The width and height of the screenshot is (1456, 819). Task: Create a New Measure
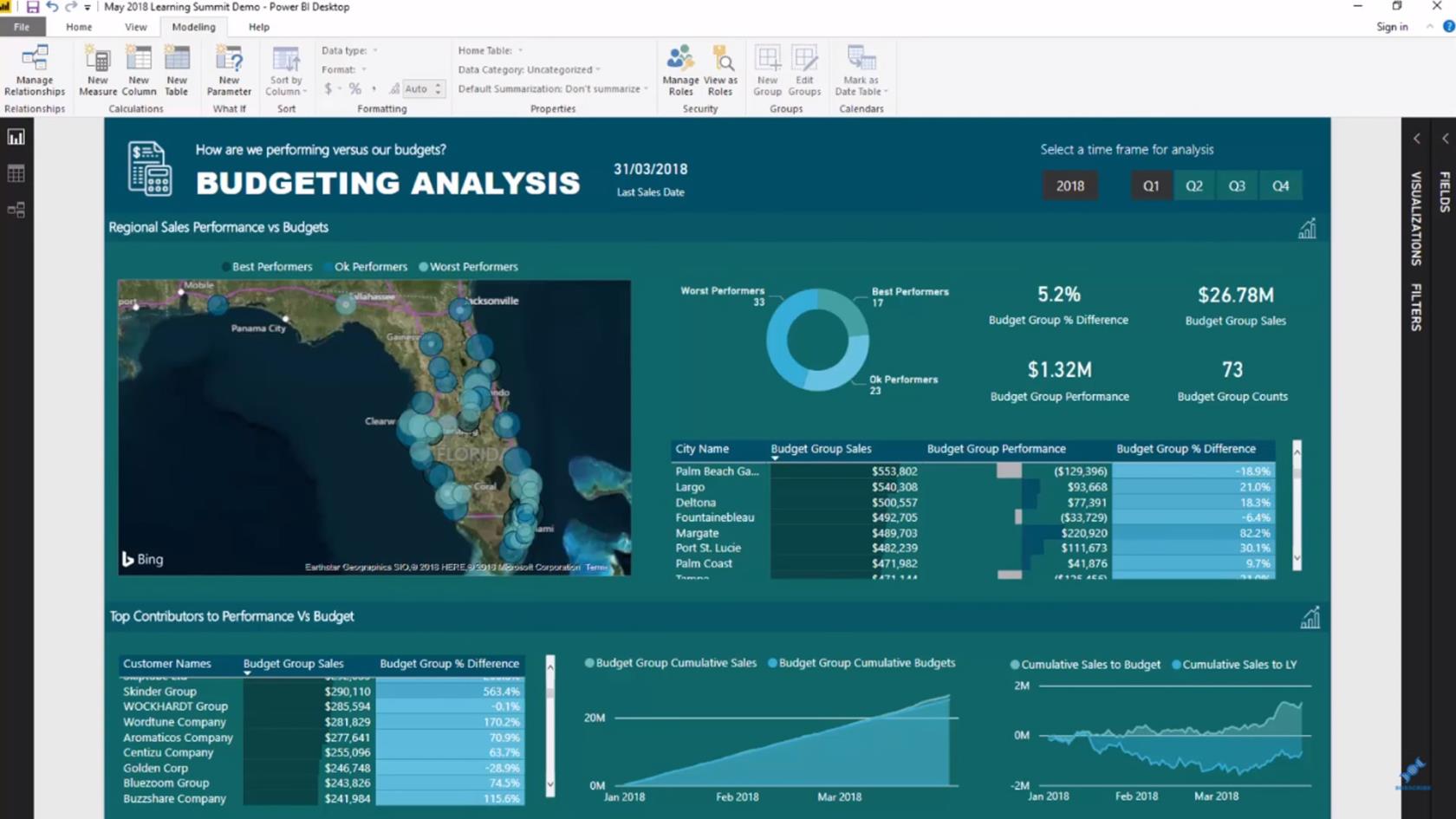98,71
